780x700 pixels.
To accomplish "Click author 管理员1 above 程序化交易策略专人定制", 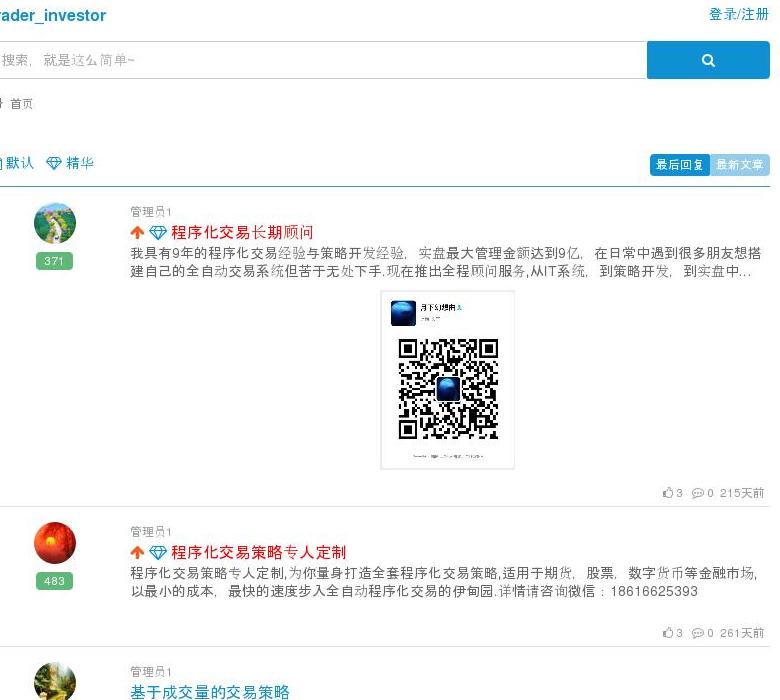I will click(x=151, y=532).
